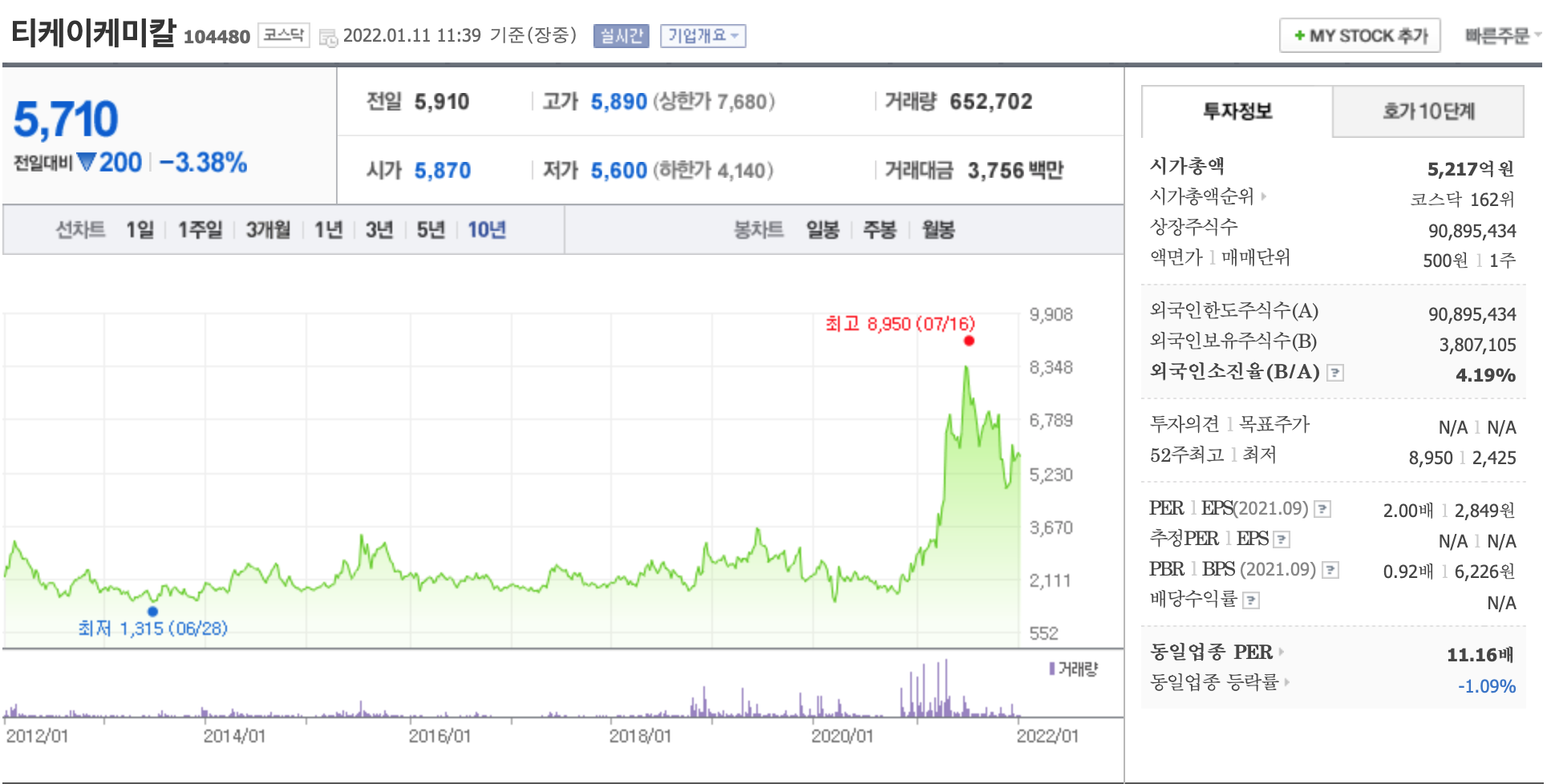Open help icon next to PBR BPS (2021.09)
This screenshot has height=784, width=1551.
pos(1330,570)
